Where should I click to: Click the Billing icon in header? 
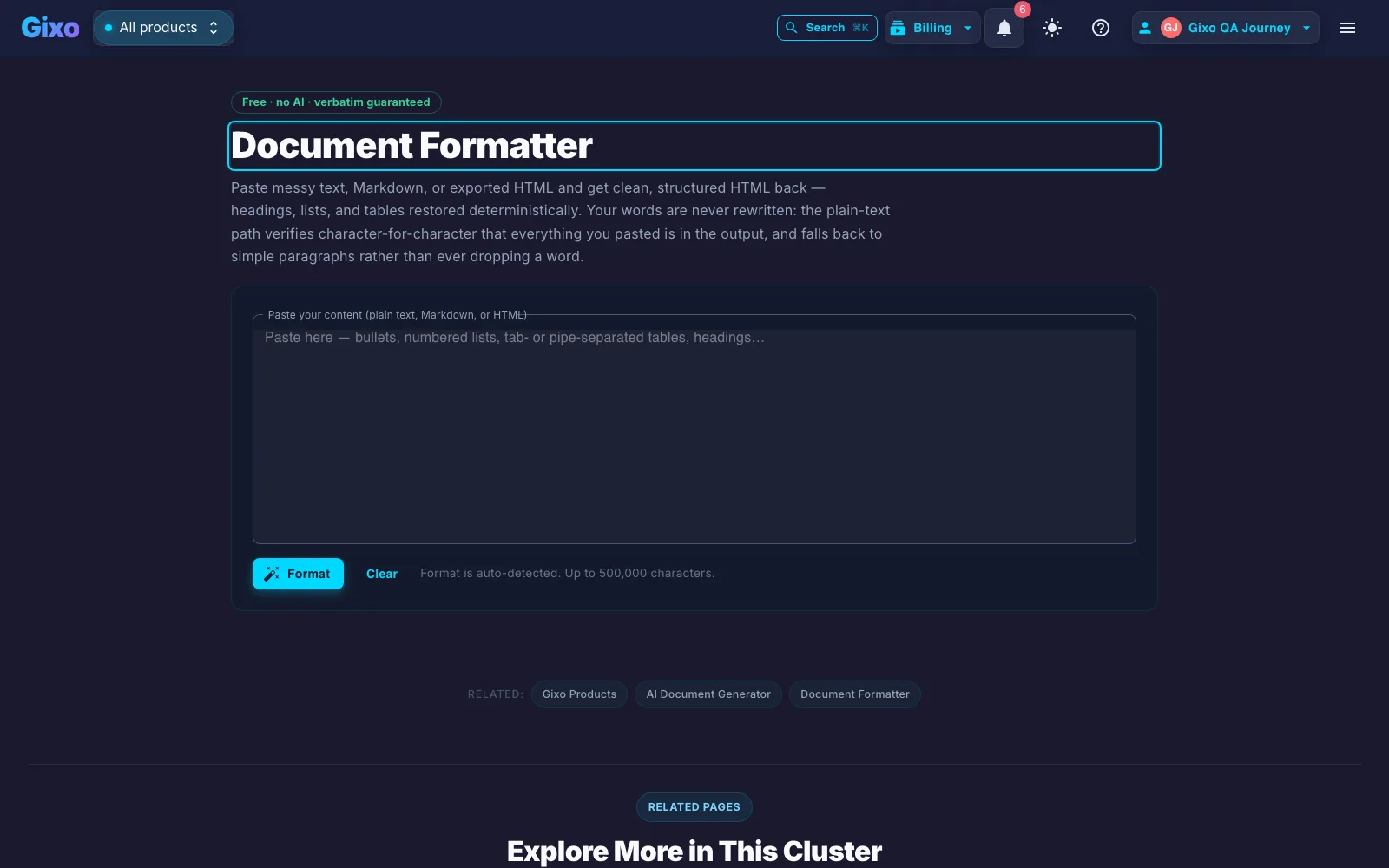click(898, 28)
